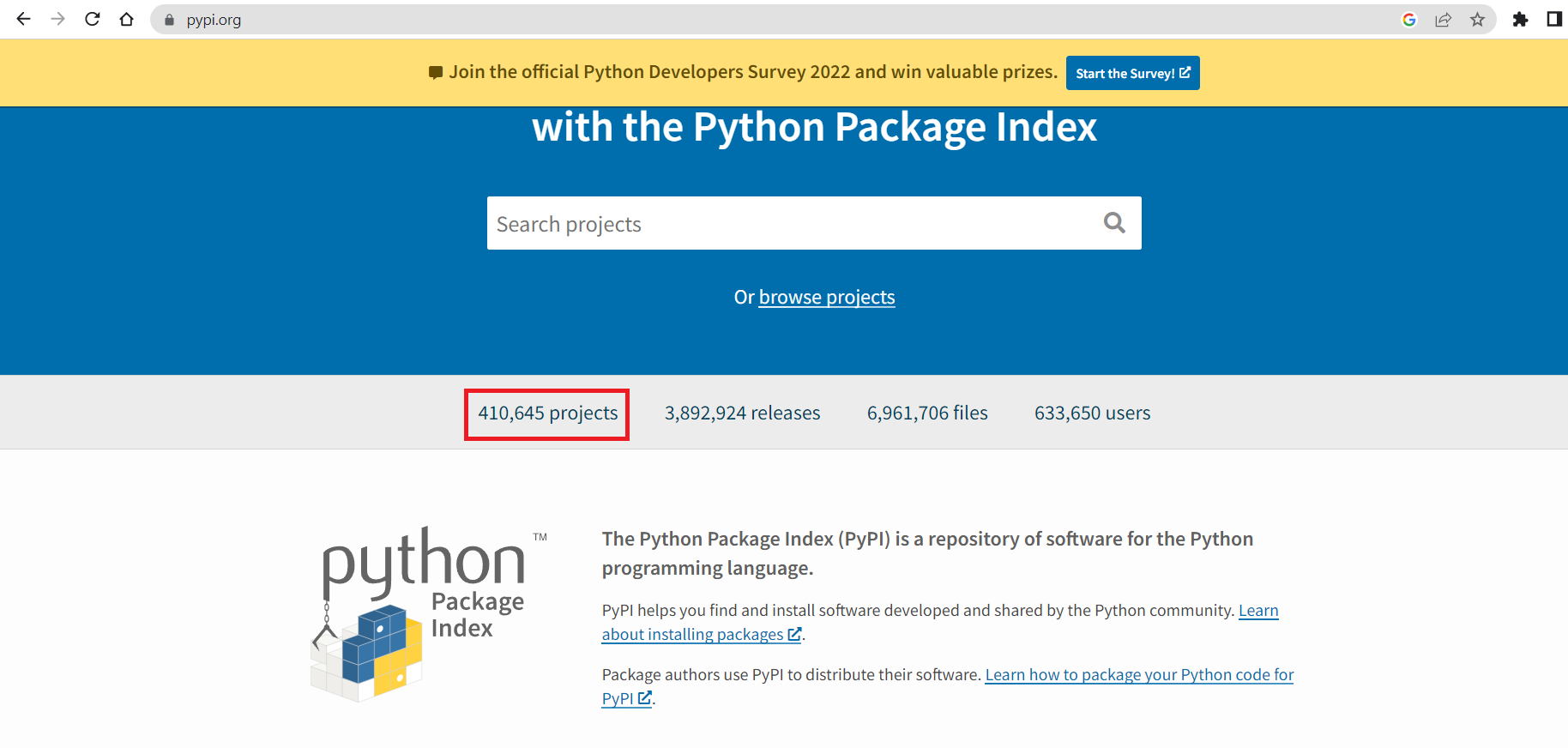Click 'with the Python Package Index' heading
The width and height of the screenshot is (1568, 748).
(x=814, y=127)
